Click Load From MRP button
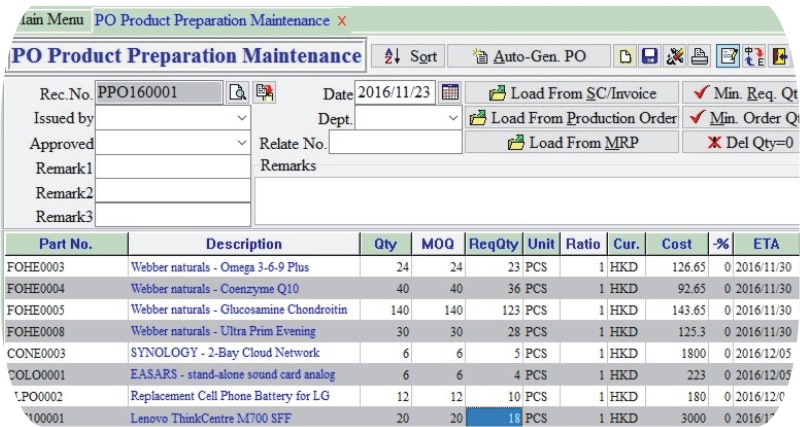Image resolution: width=800 pixels, height=427 pixels. [572, 142]
